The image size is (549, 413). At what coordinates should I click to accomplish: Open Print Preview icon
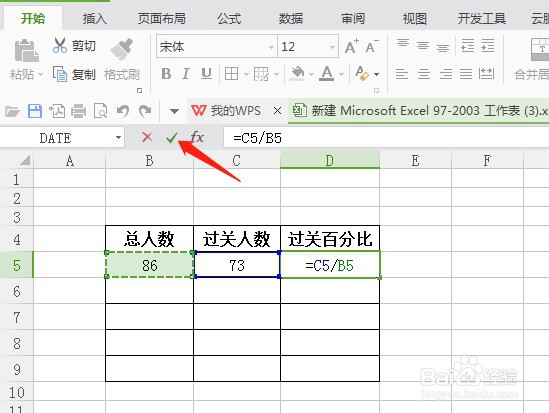point(100,111)
